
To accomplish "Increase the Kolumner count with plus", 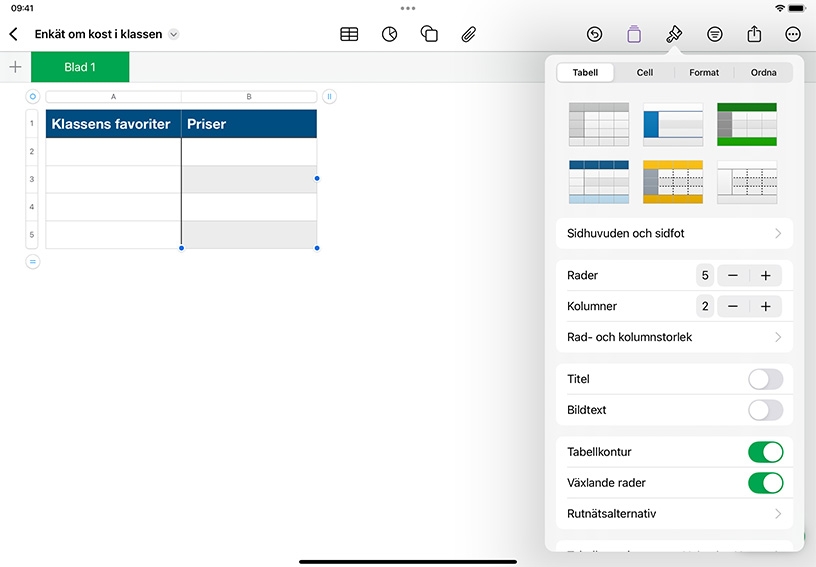I will [766, 306].
